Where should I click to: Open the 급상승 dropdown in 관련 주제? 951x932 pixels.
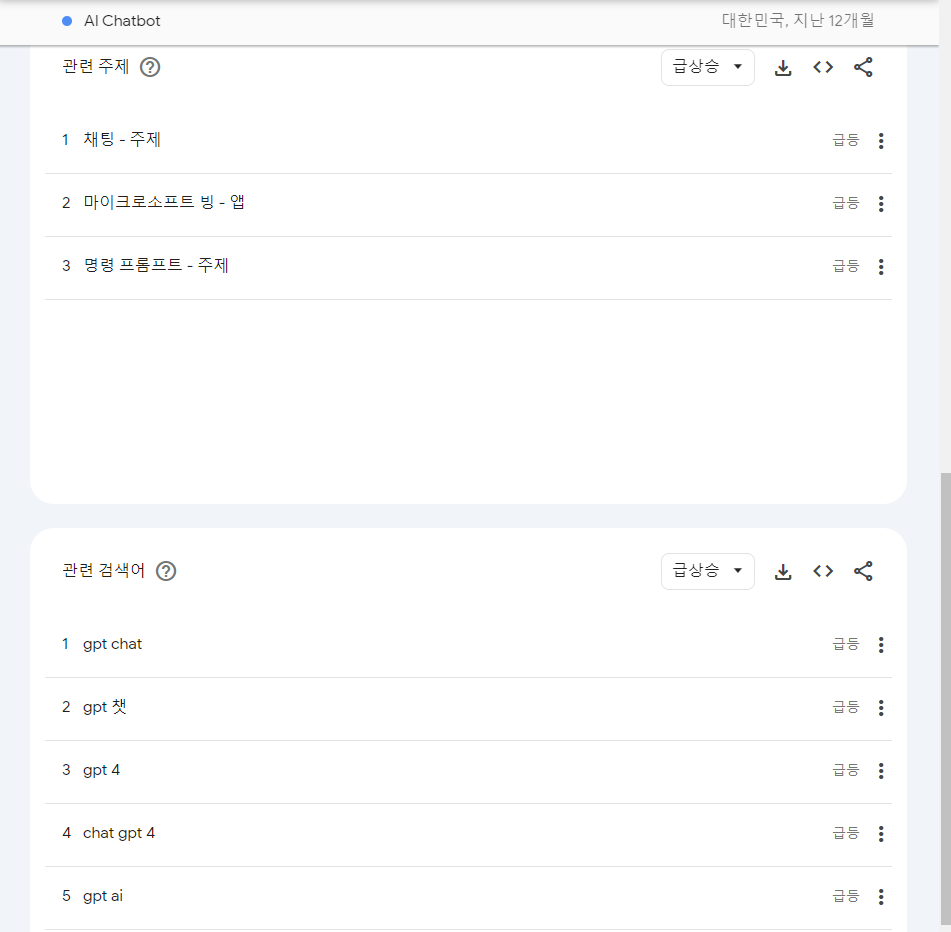[707, 67]
